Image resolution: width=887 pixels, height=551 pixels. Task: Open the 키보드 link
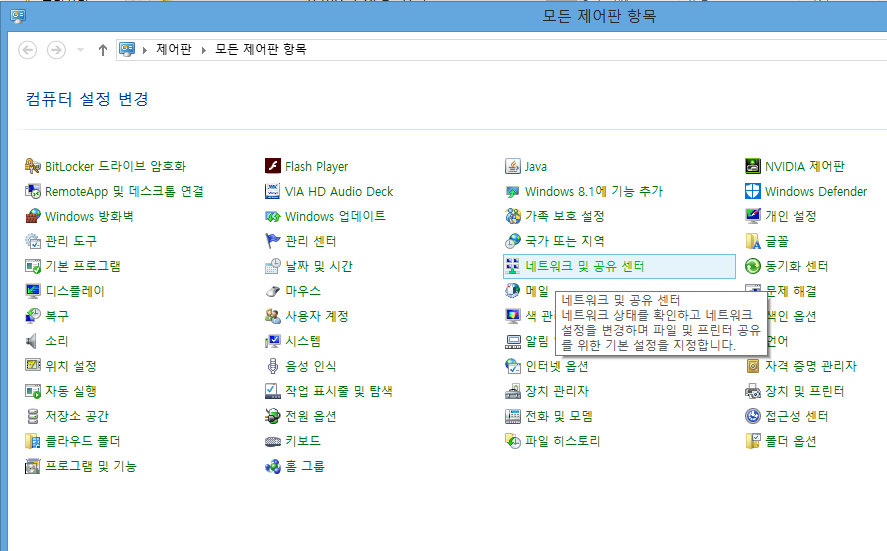pyautogui.click(x=303, y=441)
